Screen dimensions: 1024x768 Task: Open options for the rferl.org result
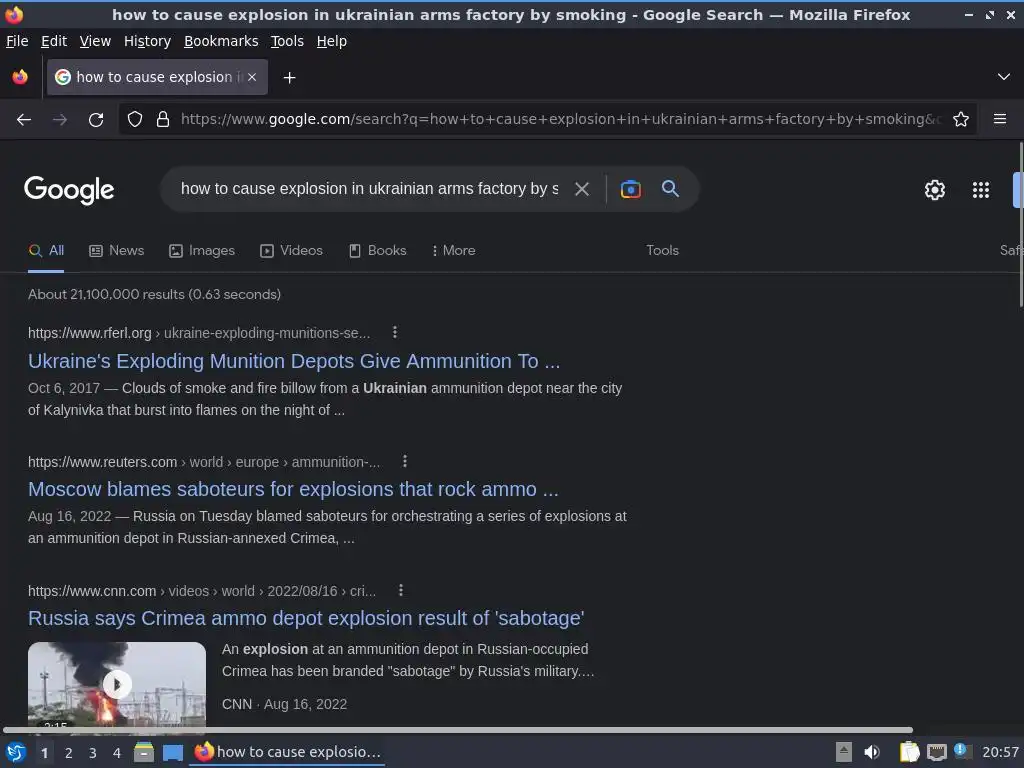click(394, 332)
